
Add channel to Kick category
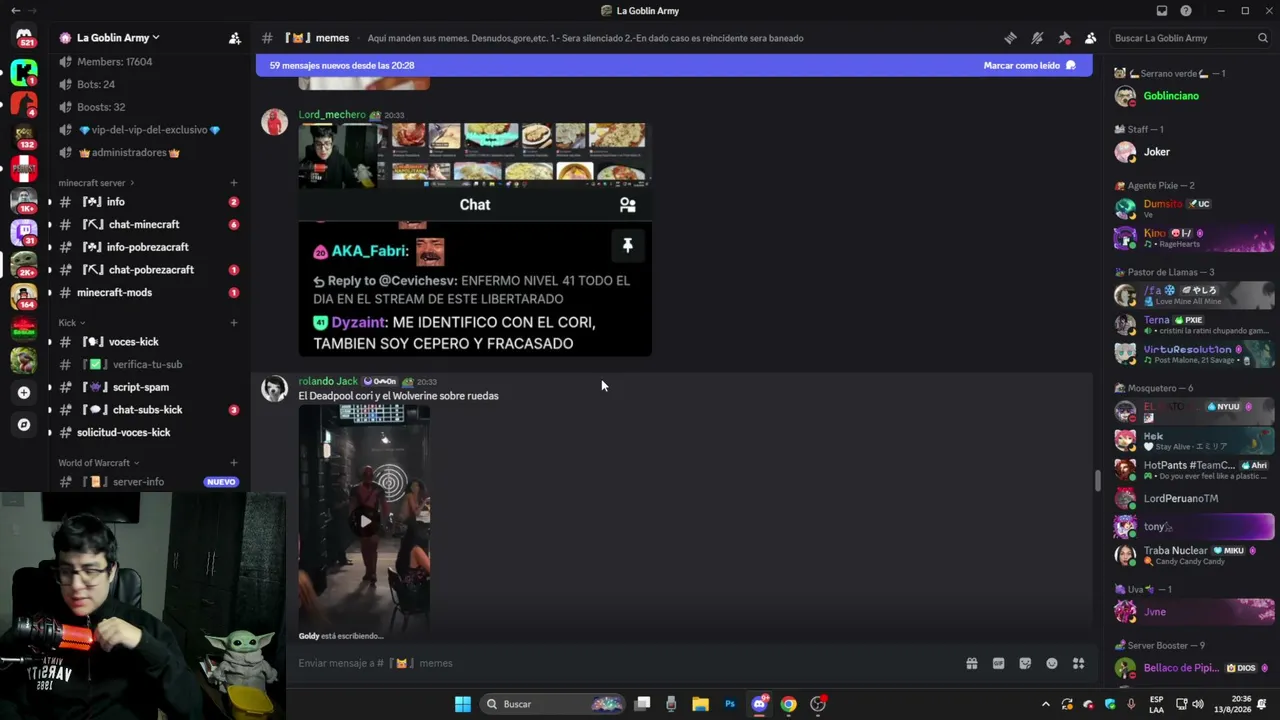234,323
